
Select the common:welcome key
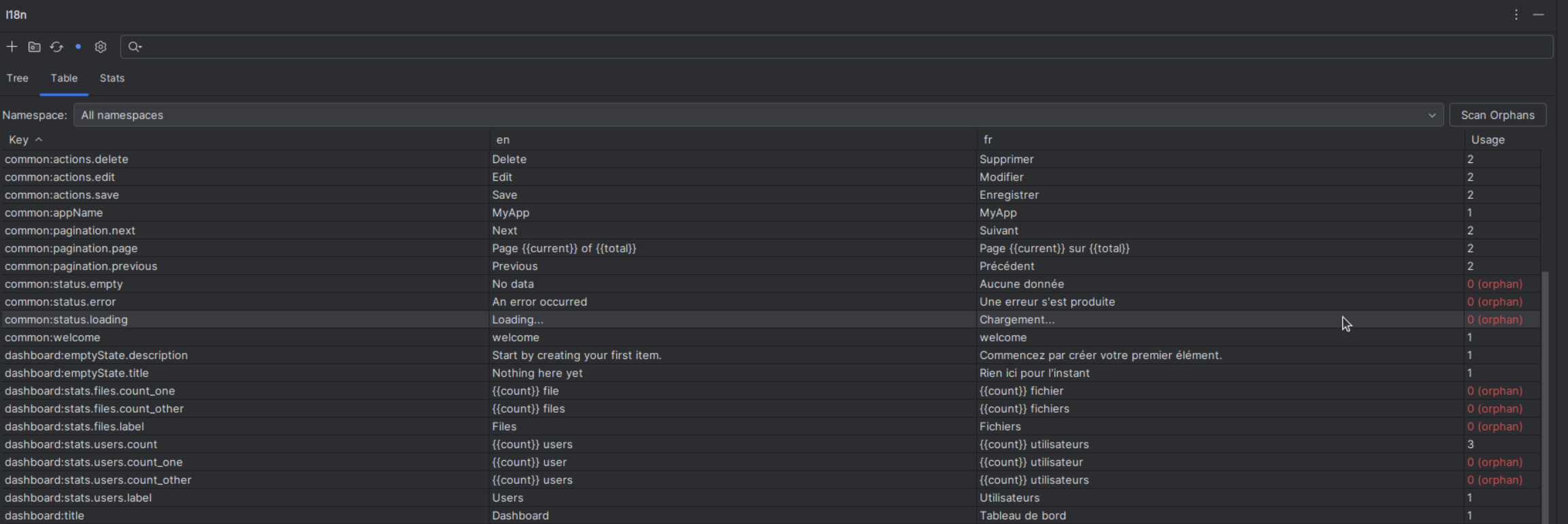[x=52, y=337]
